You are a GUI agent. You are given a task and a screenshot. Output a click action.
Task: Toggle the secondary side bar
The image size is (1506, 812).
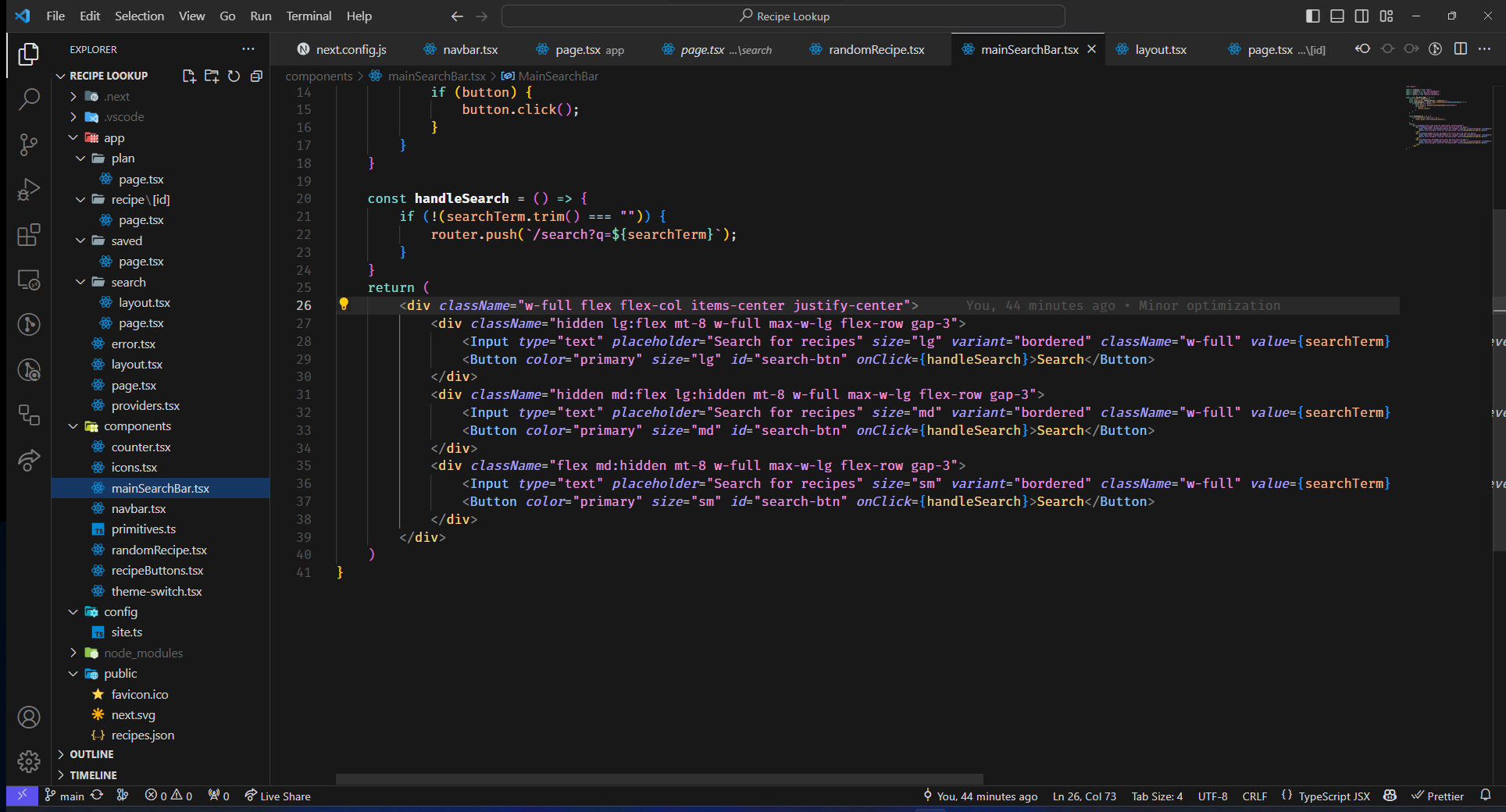tap(1361, 16)
